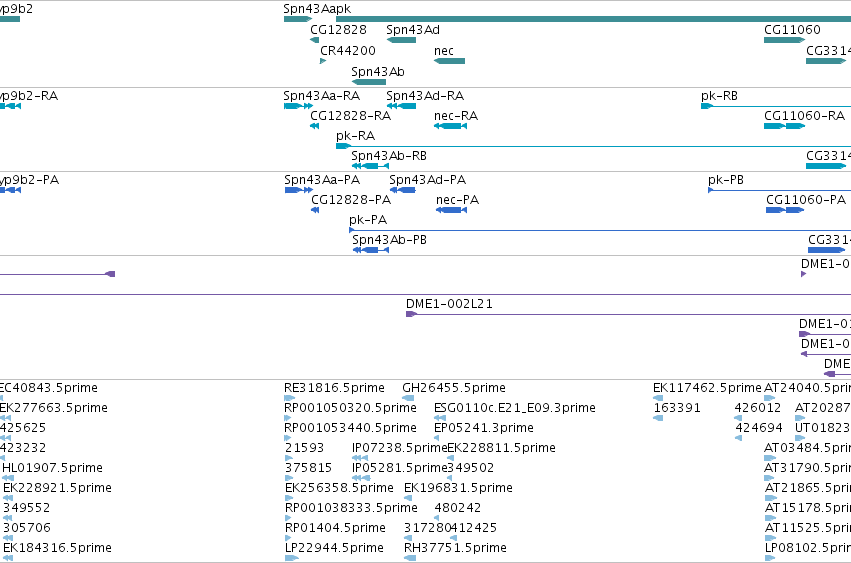The height and width of the screenshot is (563, 851).
Task: Open the Spn43Ab gene label
Action: 378,72
